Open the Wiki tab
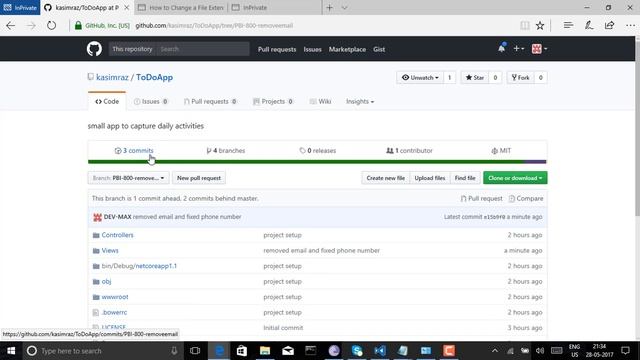 pyautogui.click(x=320, y=101)
